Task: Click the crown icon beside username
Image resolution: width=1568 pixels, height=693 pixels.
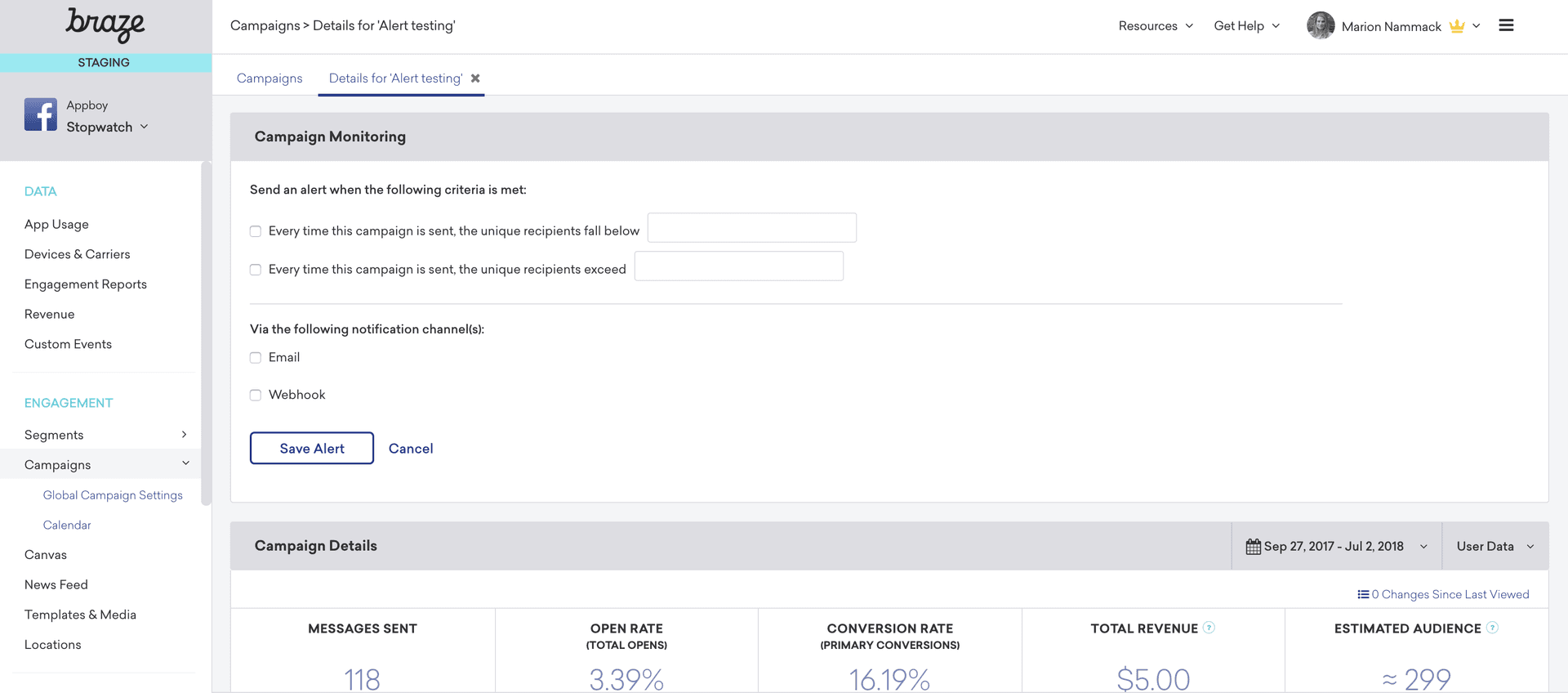Action: point(1457,26)
